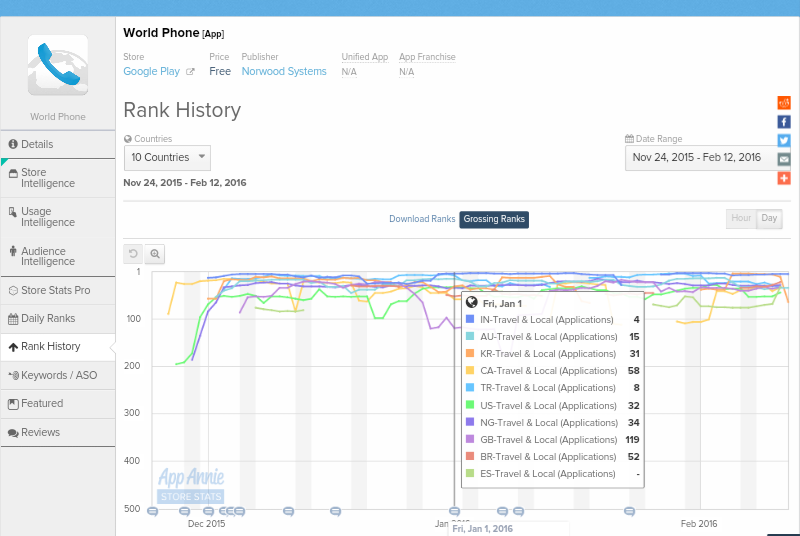
Task: Click the last event marker before Feb 2016
Action: coord(630,511)
